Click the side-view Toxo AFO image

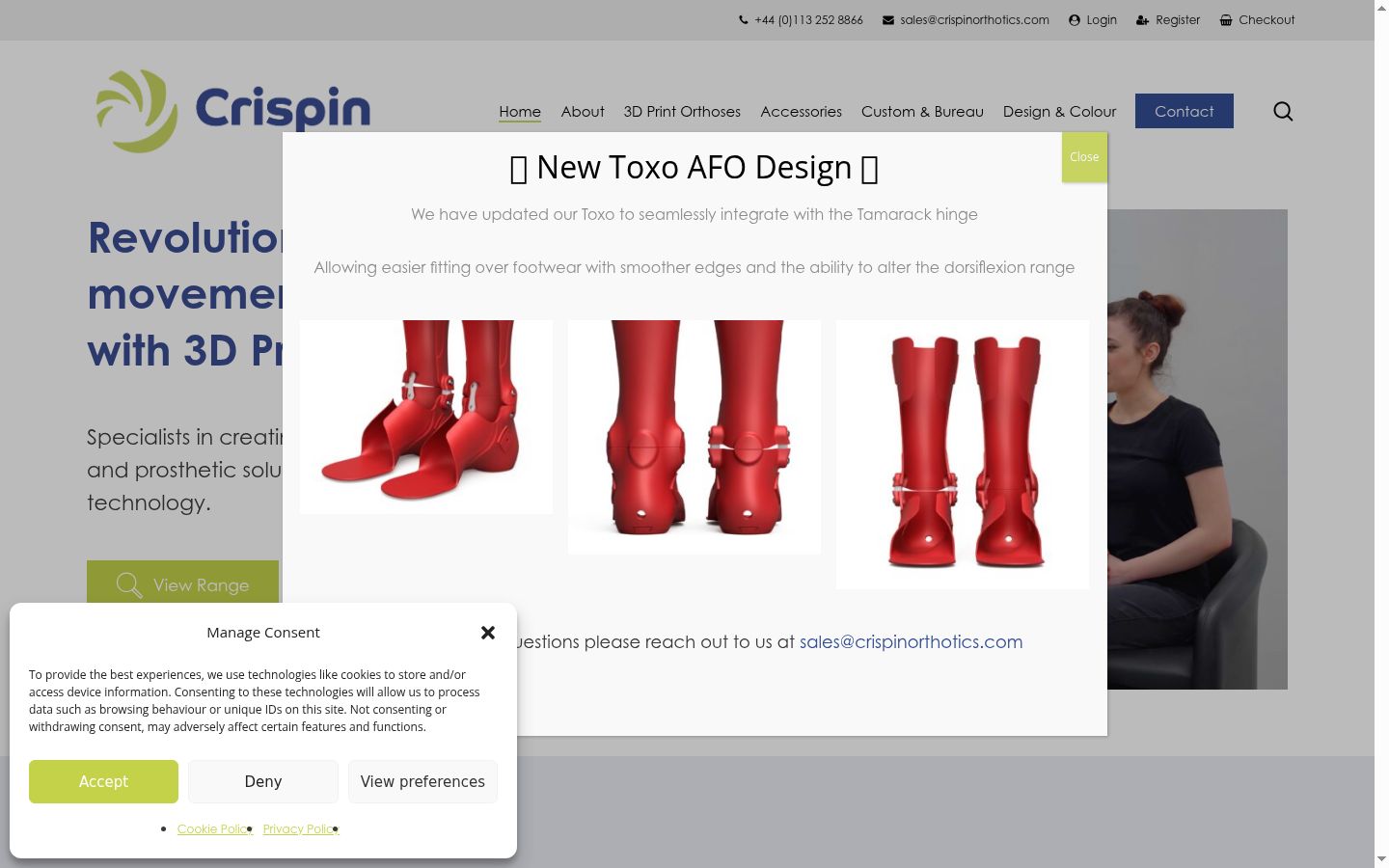tap(426, 417)
